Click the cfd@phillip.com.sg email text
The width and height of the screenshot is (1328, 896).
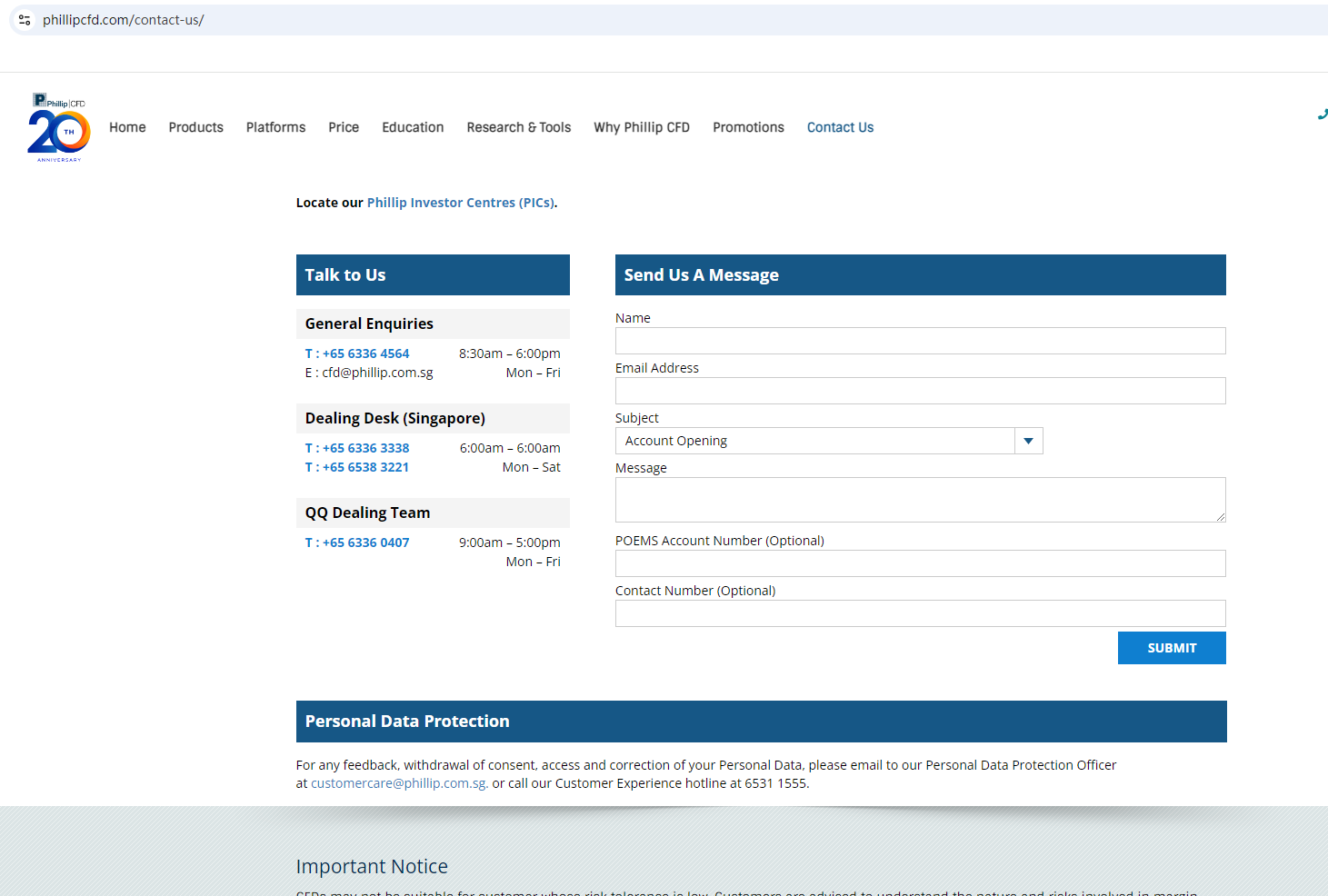pyautogui.click(x=377, y=373)
